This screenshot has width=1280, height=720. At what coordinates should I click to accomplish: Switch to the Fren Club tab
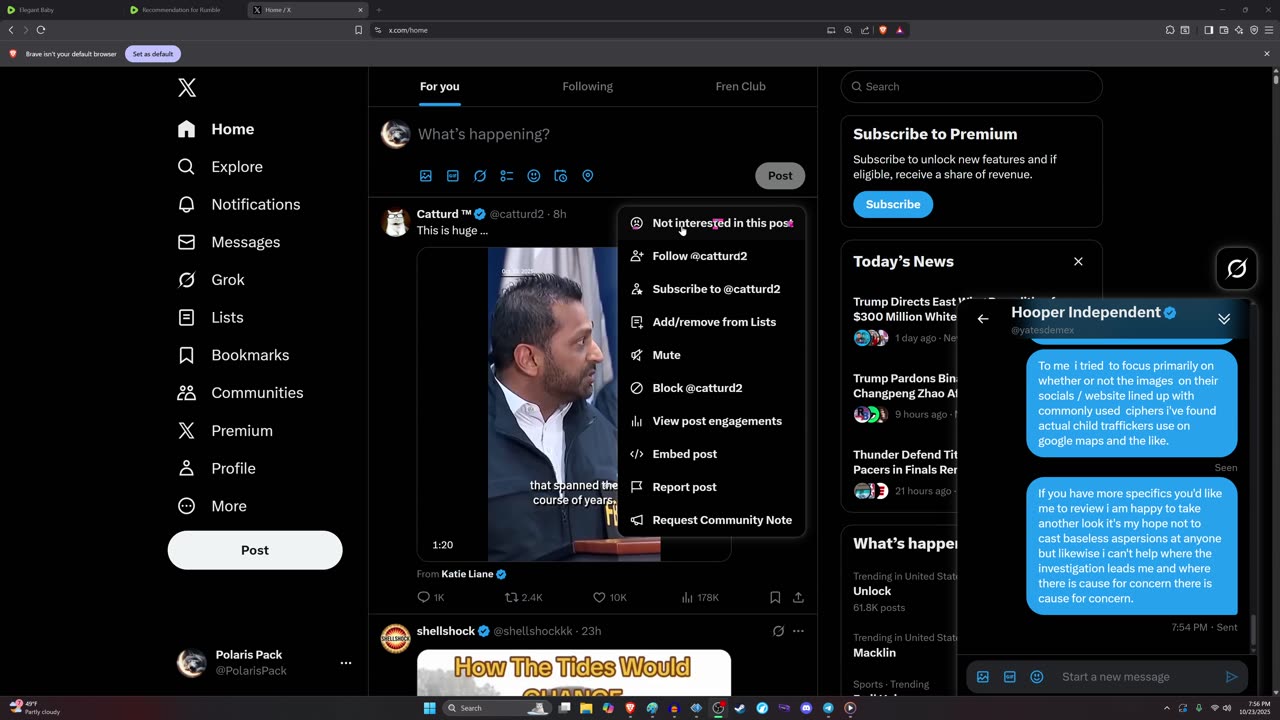coord(740,86)
